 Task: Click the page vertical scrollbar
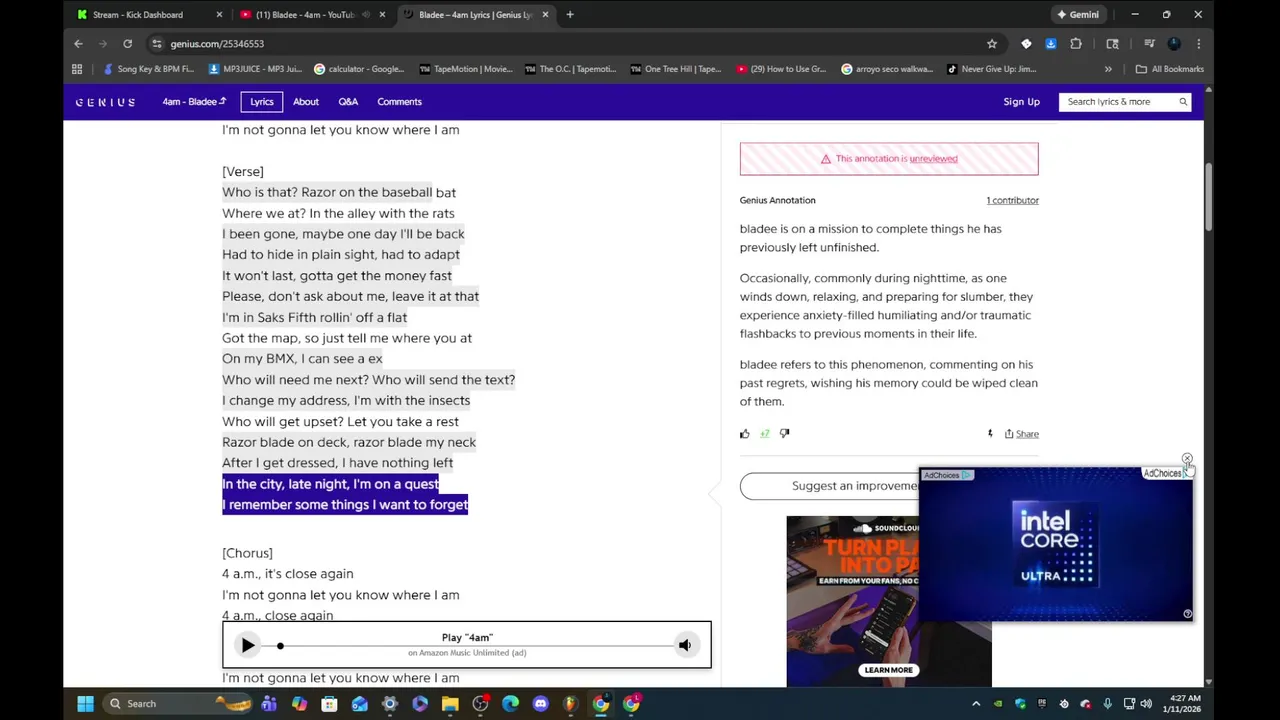1208,195
